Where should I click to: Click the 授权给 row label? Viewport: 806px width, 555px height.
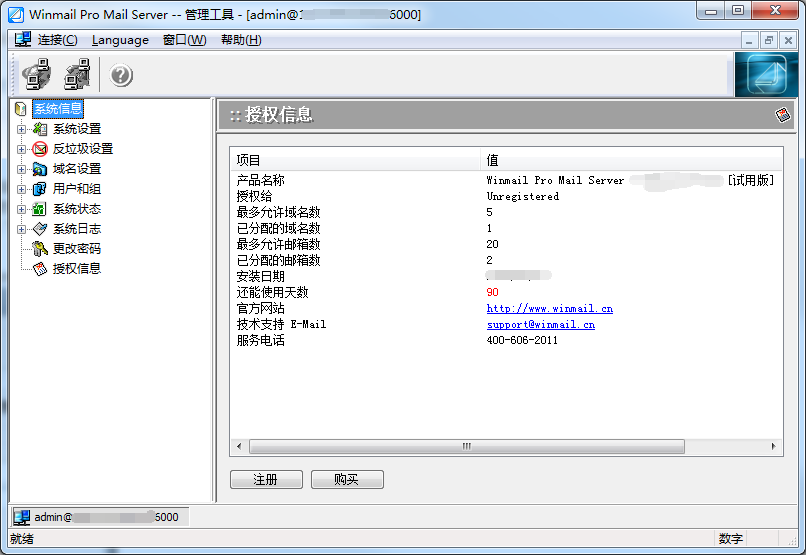[254, 196]
